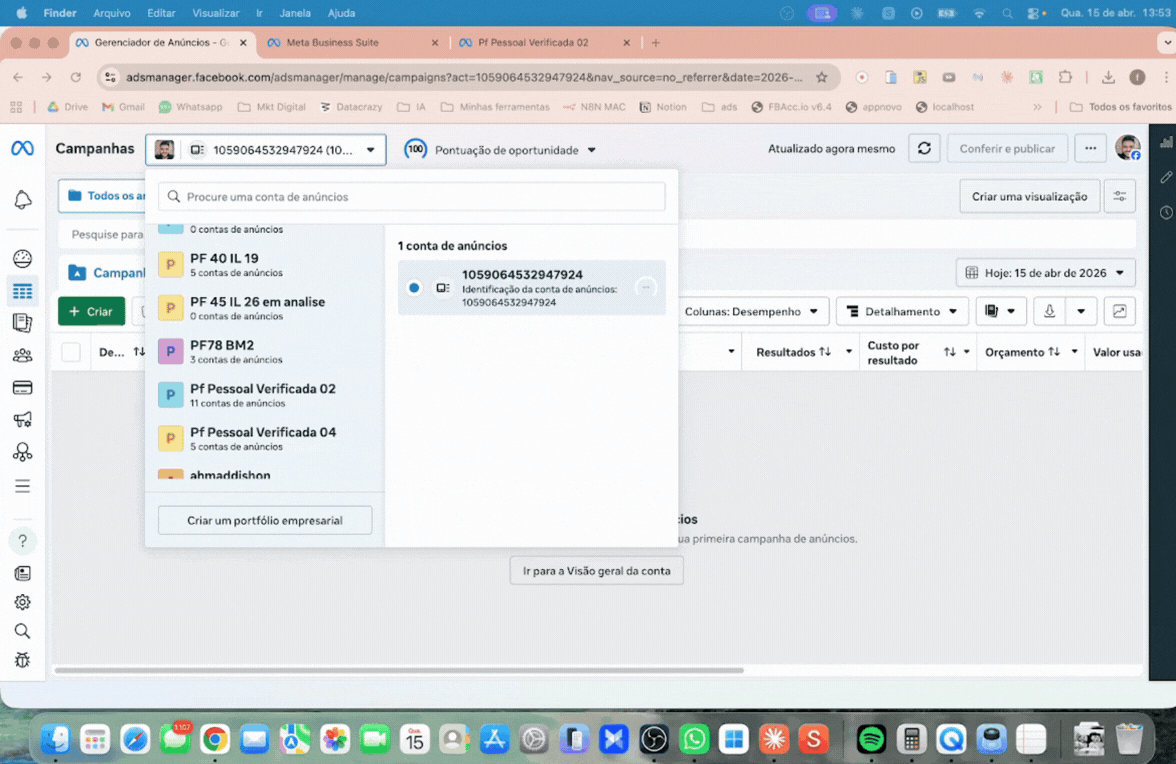Screen dimensions: 1176x764
Task: Click the search magnifier in sidebar
Action: coord(22,631)
